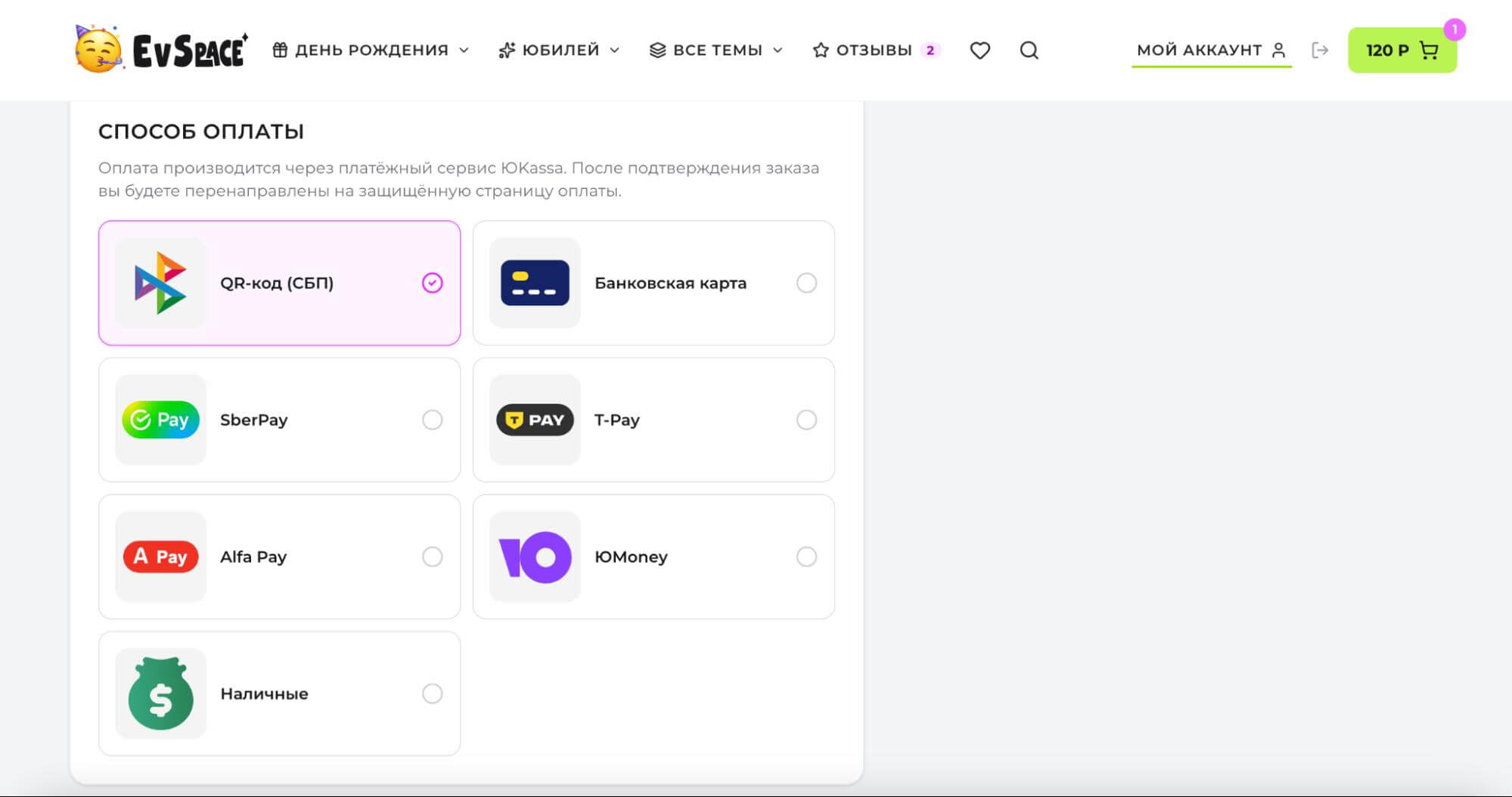Viewport: 1512px width, 797px height.
Task: Click the bank card icon
Action: coord(535,283)
